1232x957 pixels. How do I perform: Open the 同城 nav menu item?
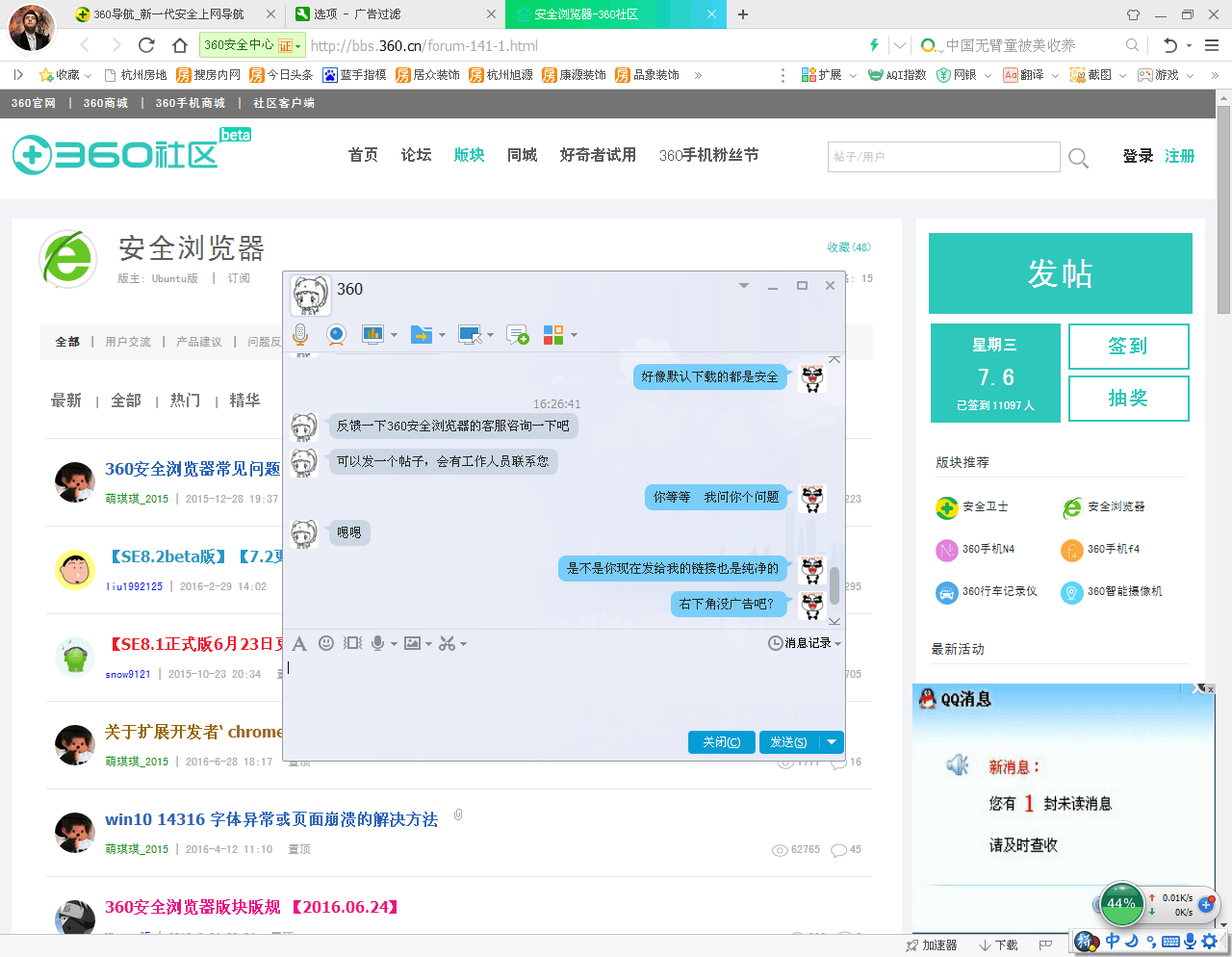coord(522,155)
